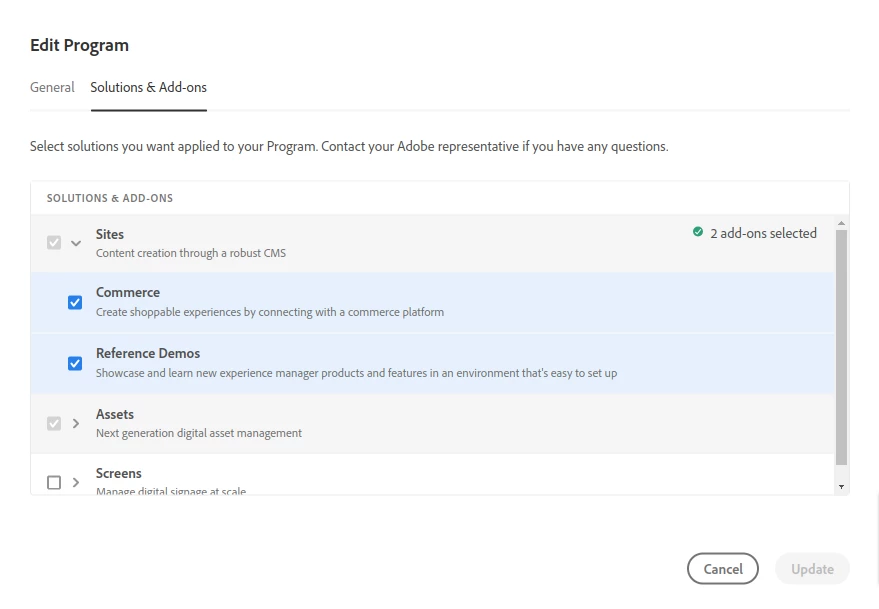Collapse the Sites solution row
Viewport: 879px width, 609px height.
(x=76, y=243)
